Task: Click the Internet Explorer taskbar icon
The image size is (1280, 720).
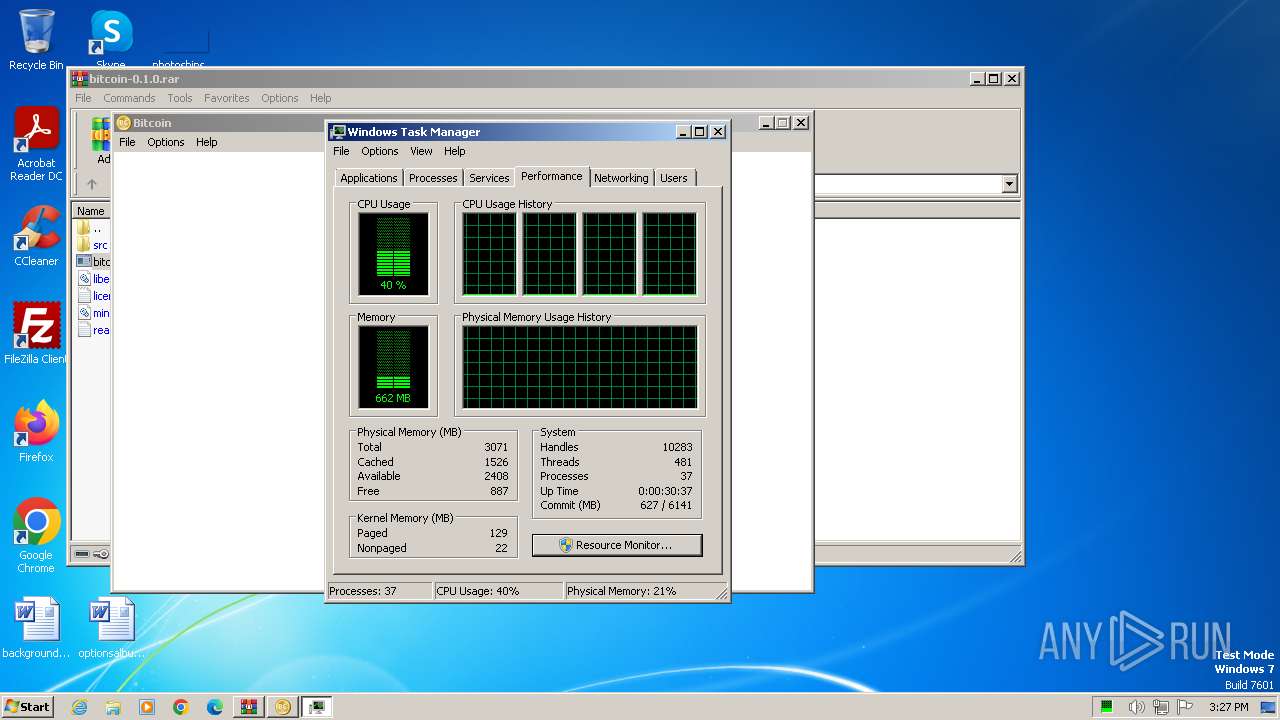Action: click(80, 707)
